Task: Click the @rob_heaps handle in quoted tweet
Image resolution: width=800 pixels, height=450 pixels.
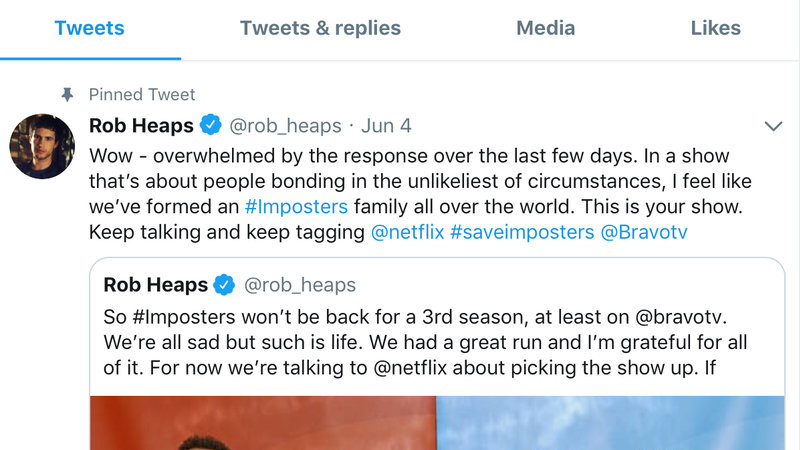Action: 300,285
